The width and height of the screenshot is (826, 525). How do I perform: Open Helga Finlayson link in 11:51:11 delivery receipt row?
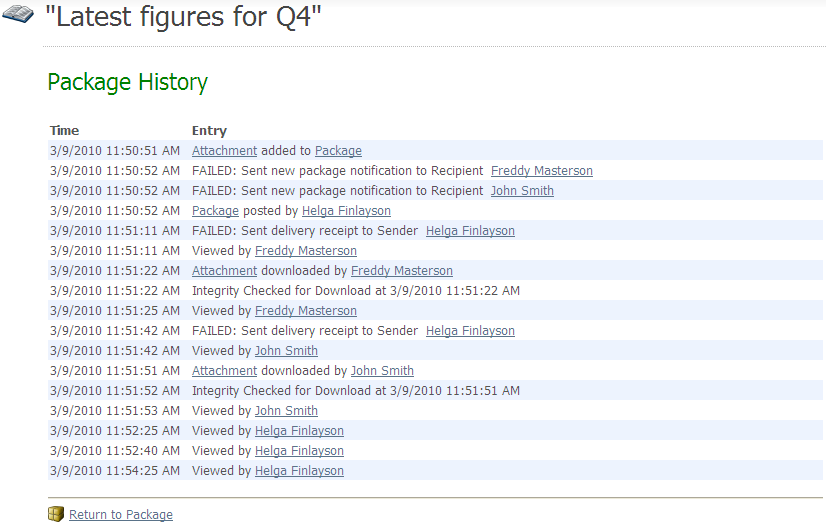pyautogui.click(x=470, y=231)
